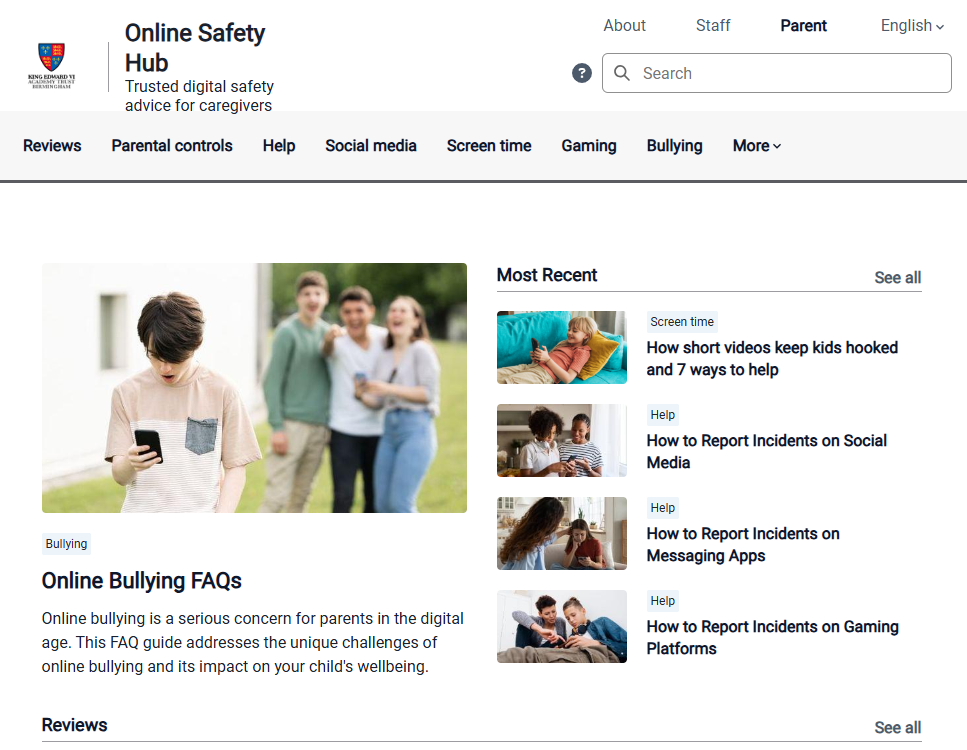Click the Screen time tag label

682,322
